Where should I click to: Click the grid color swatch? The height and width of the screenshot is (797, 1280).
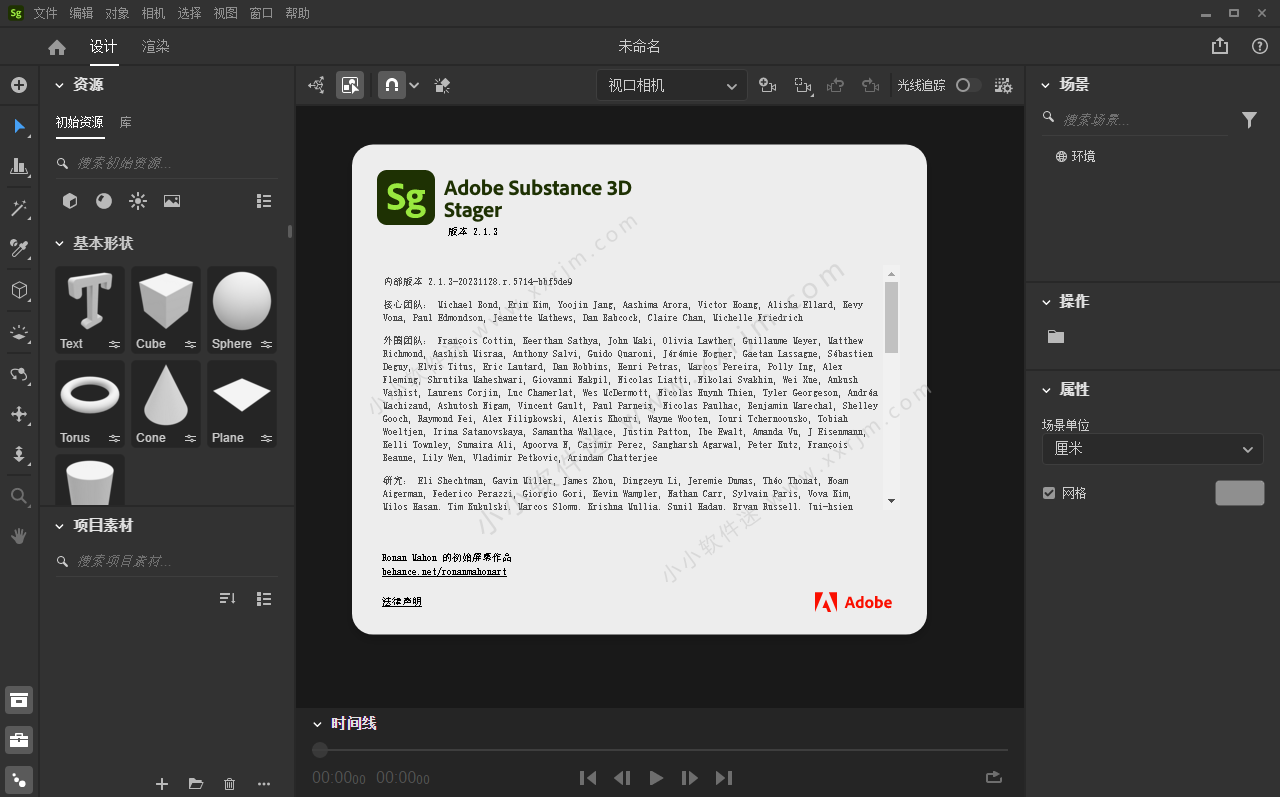click(x=1239, y=493)
